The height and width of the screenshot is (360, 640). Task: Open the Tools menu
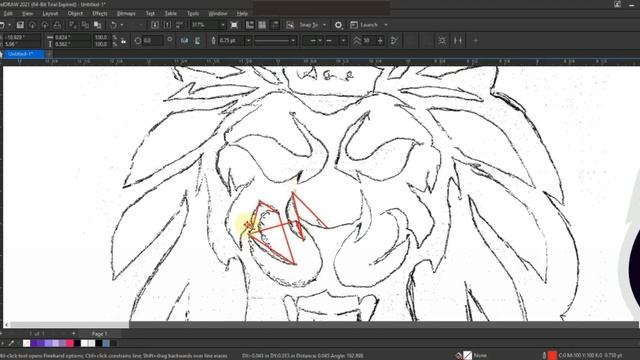[x=193, y=13]
